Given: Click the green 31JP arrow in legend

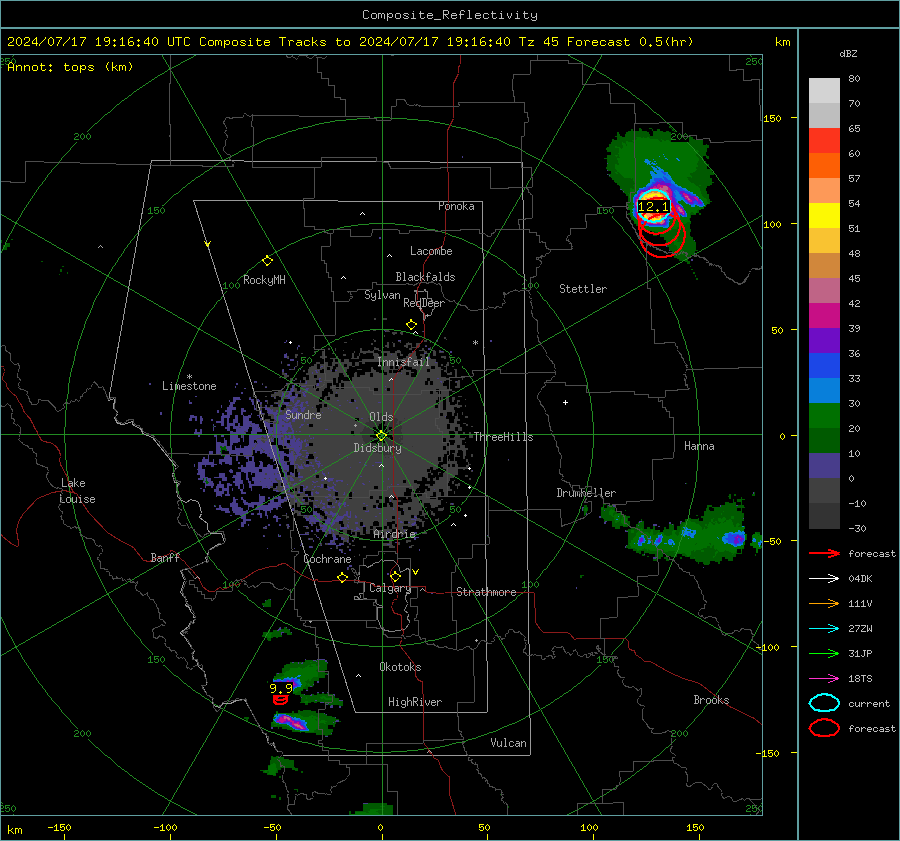Looking at the screenshot, I should (x=824, y=653).
